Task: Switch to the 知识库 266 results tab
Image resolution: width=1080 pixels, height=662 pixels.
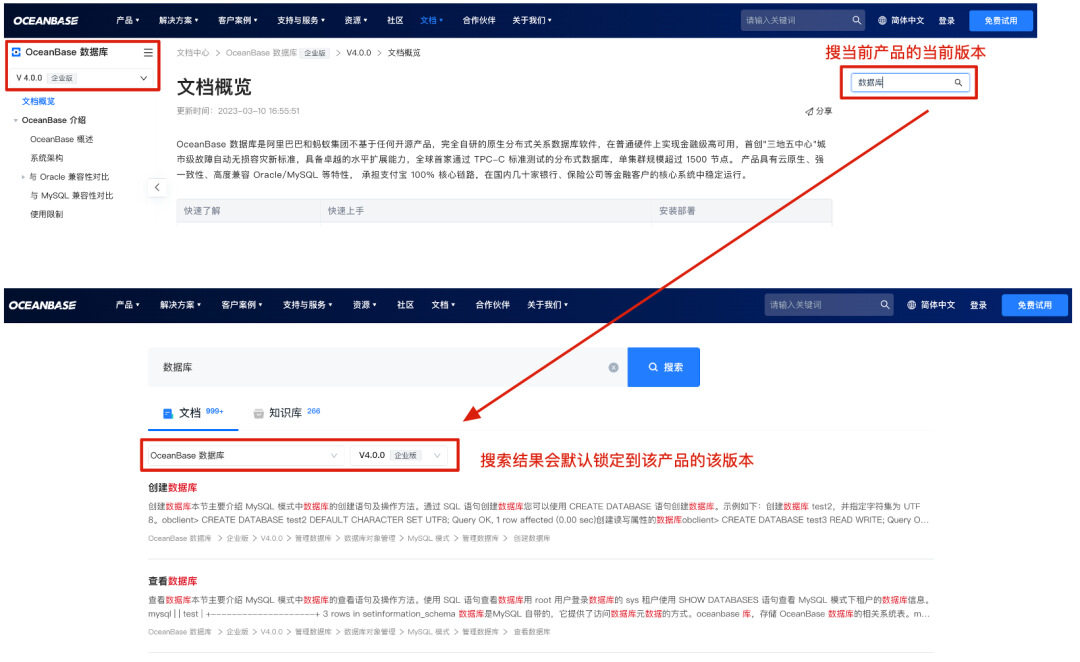Action: tap(287, 413)
